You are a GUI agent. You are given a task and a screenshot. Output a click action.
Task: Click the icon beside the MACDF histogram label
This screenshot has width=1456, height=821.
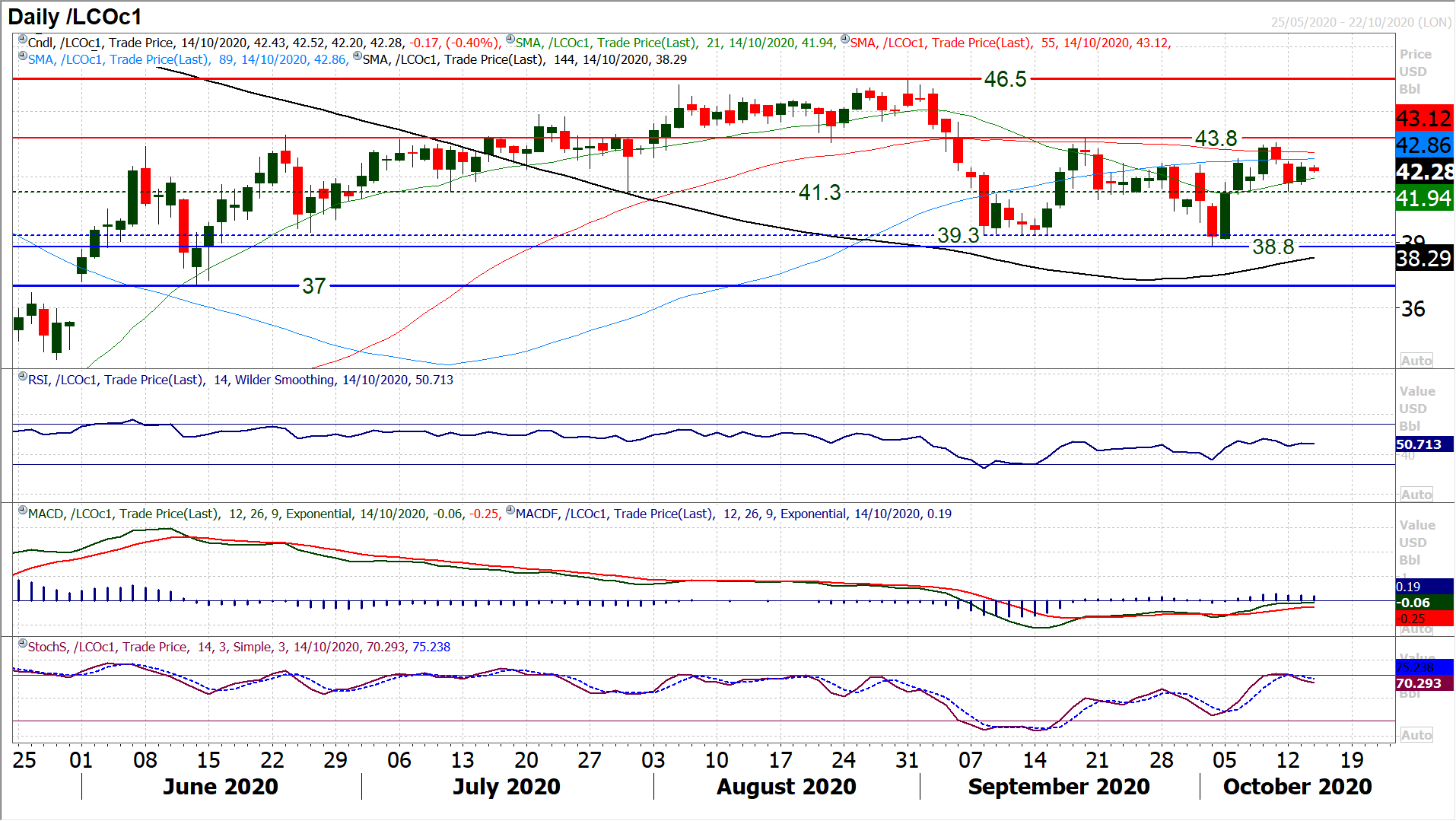[510, 511]
